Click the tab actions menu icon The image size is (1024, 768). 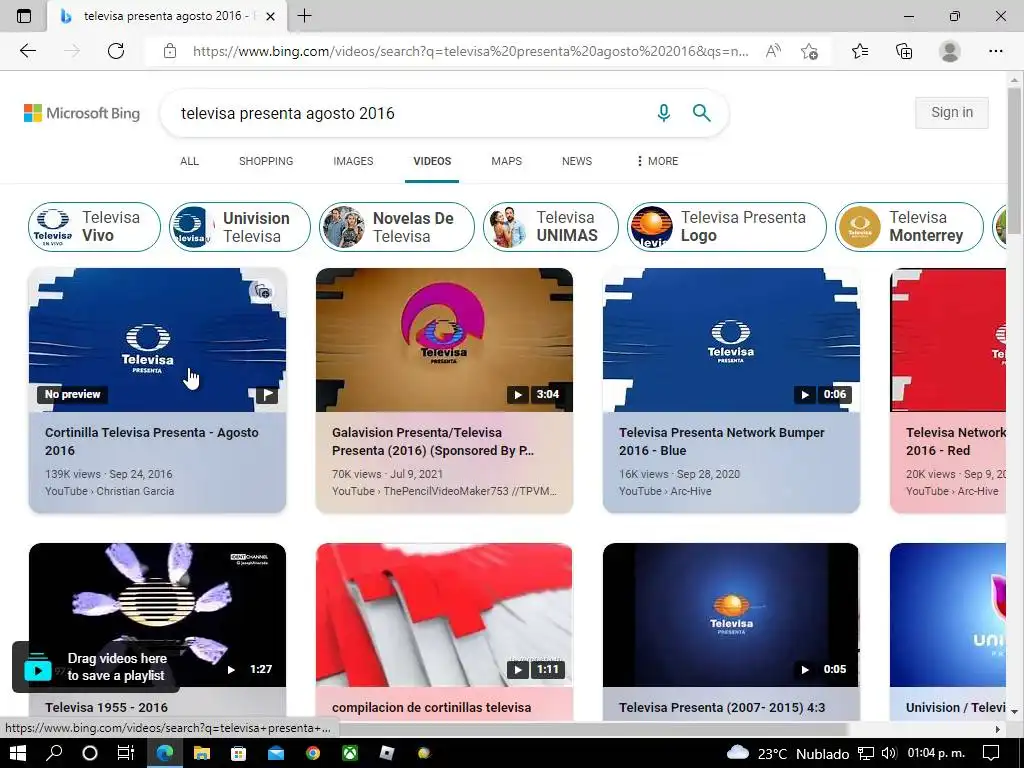[x=24, y=16]
